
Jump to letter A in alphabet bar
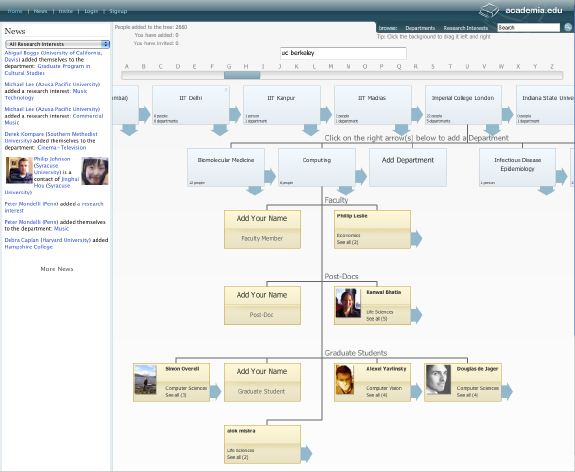click(127, 66)
